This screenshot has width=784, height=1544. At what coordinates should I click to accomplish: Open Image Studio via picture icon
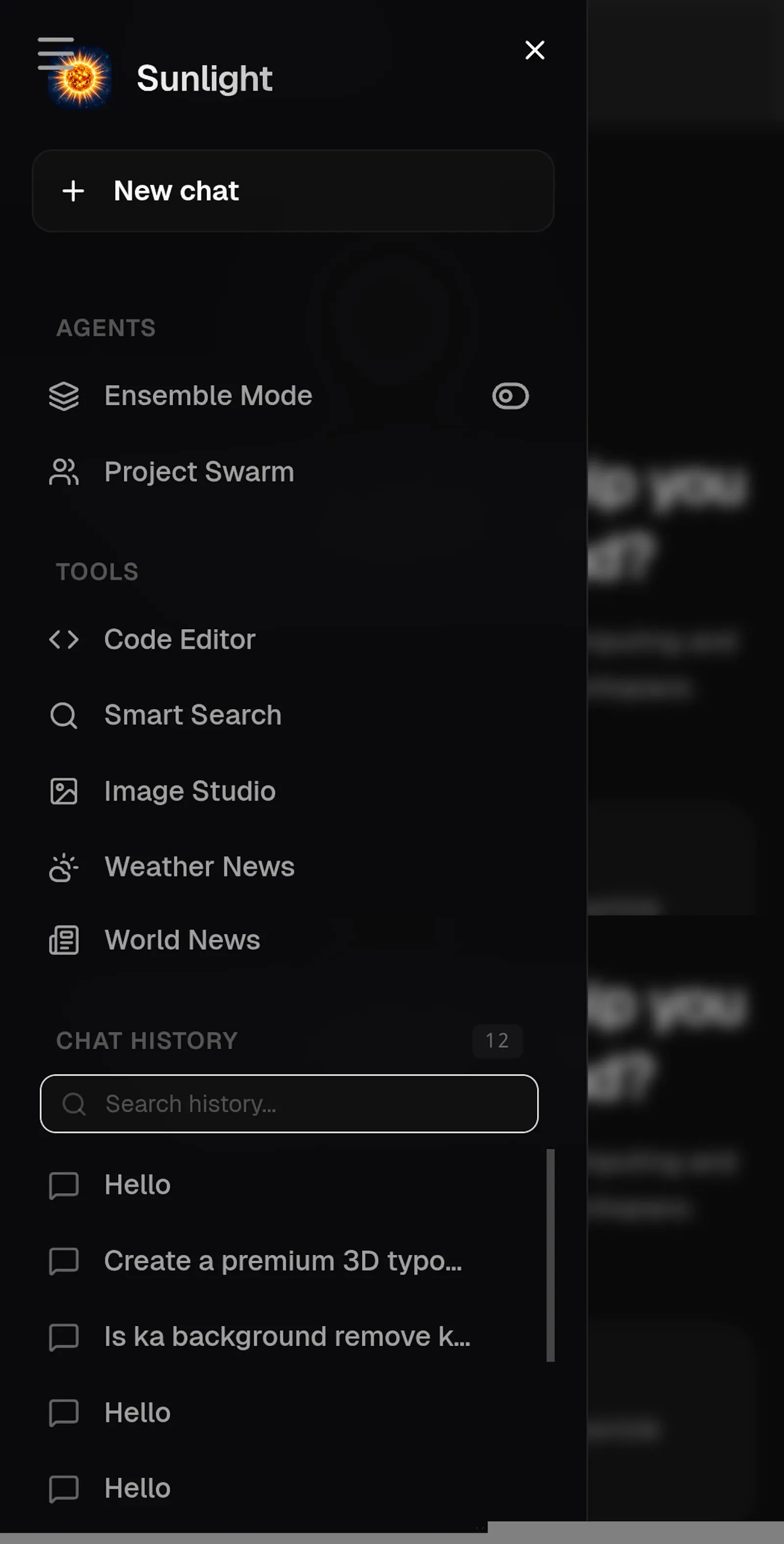pos(64,791)
